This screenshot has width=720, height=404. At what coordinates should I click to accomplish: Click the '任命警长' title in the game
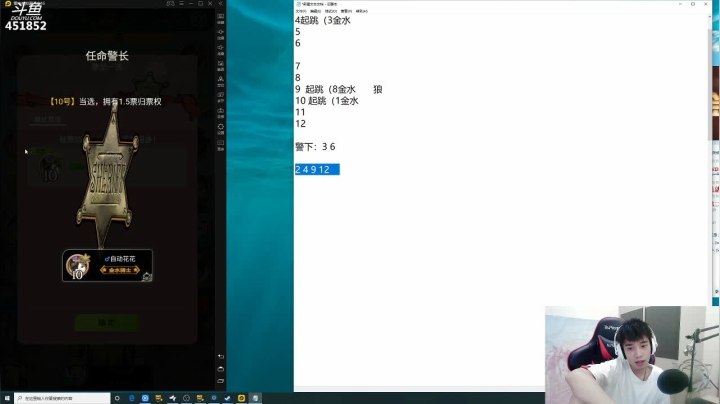coord(107,56)
